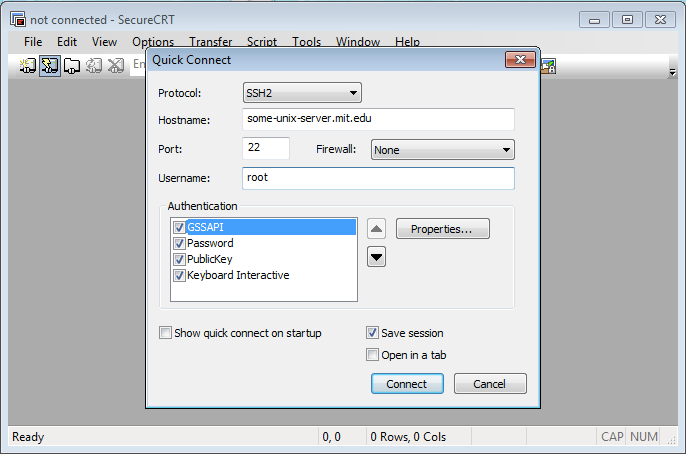Open the File menu

click(x=33, y=42)
